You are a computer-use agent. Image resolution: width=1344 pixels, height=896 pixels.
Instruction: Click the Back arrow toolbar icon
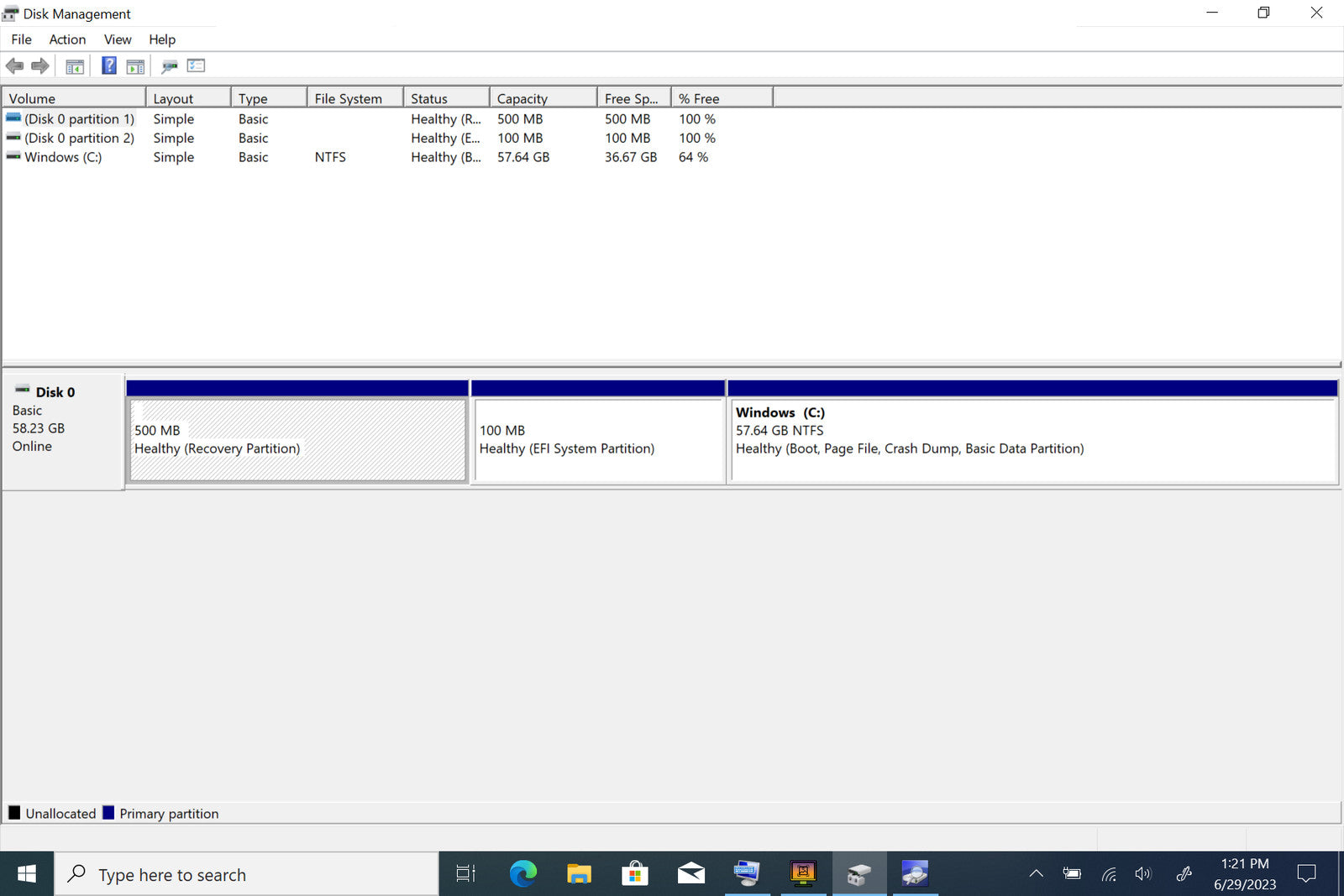(14, 65)
